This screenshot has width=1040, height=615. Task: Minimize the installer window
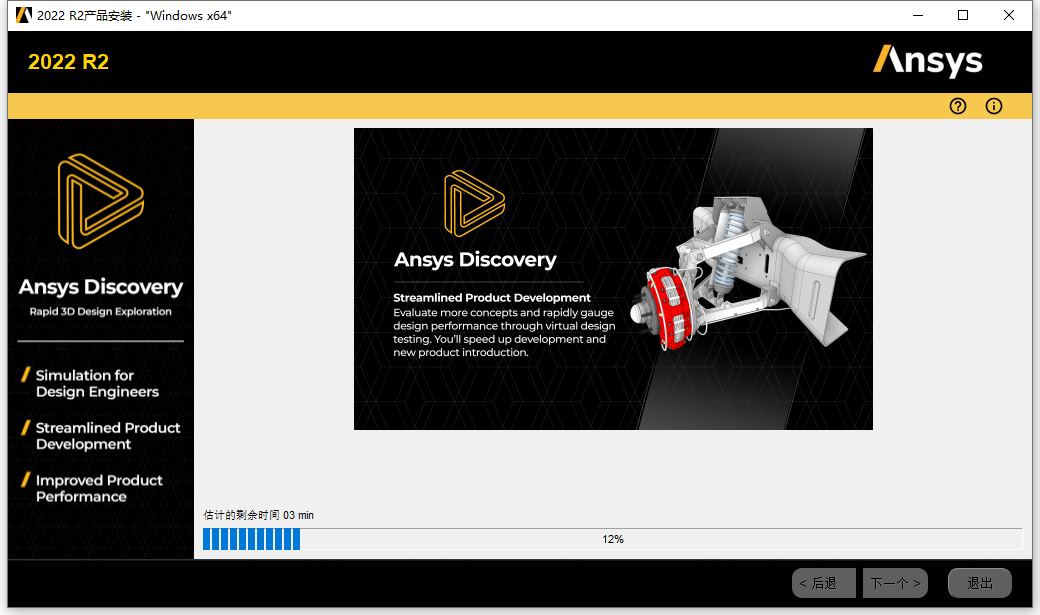point(918,15)
